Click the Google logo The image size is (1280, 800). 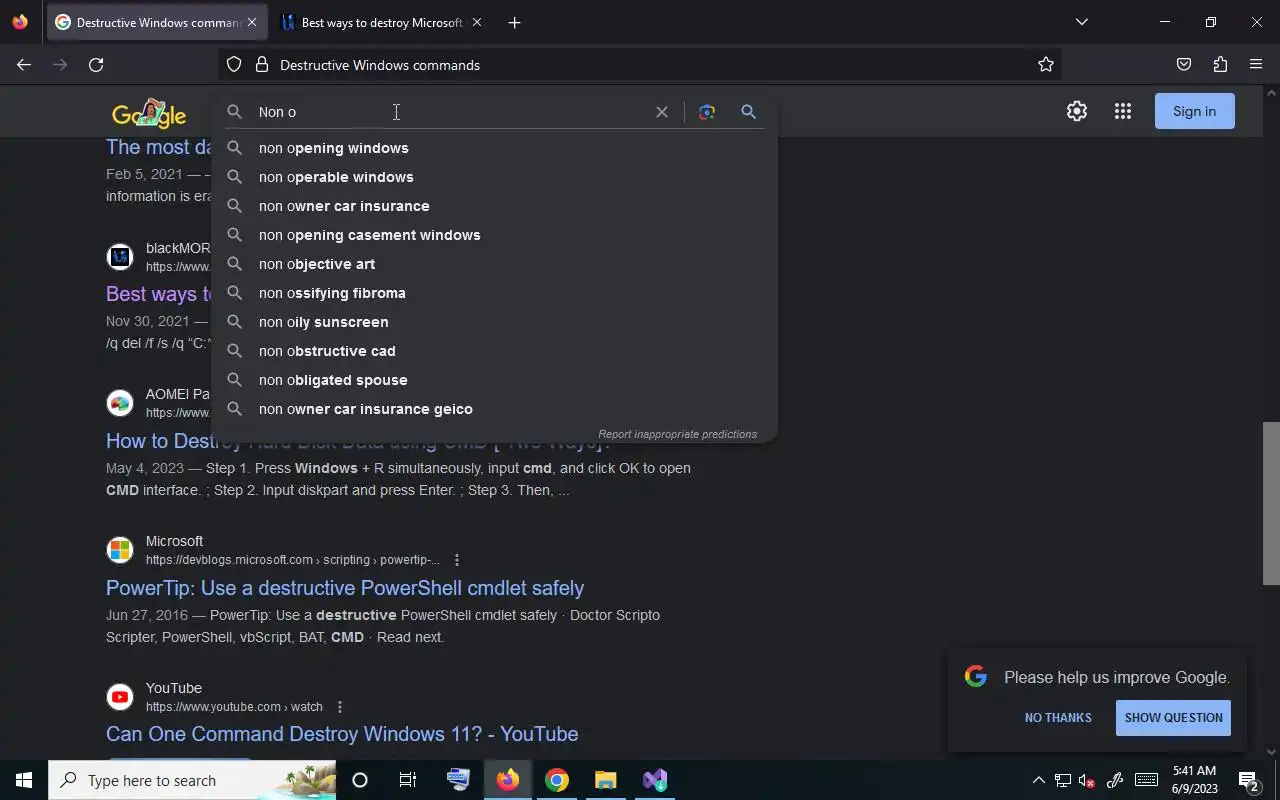(x=149, y=113)
